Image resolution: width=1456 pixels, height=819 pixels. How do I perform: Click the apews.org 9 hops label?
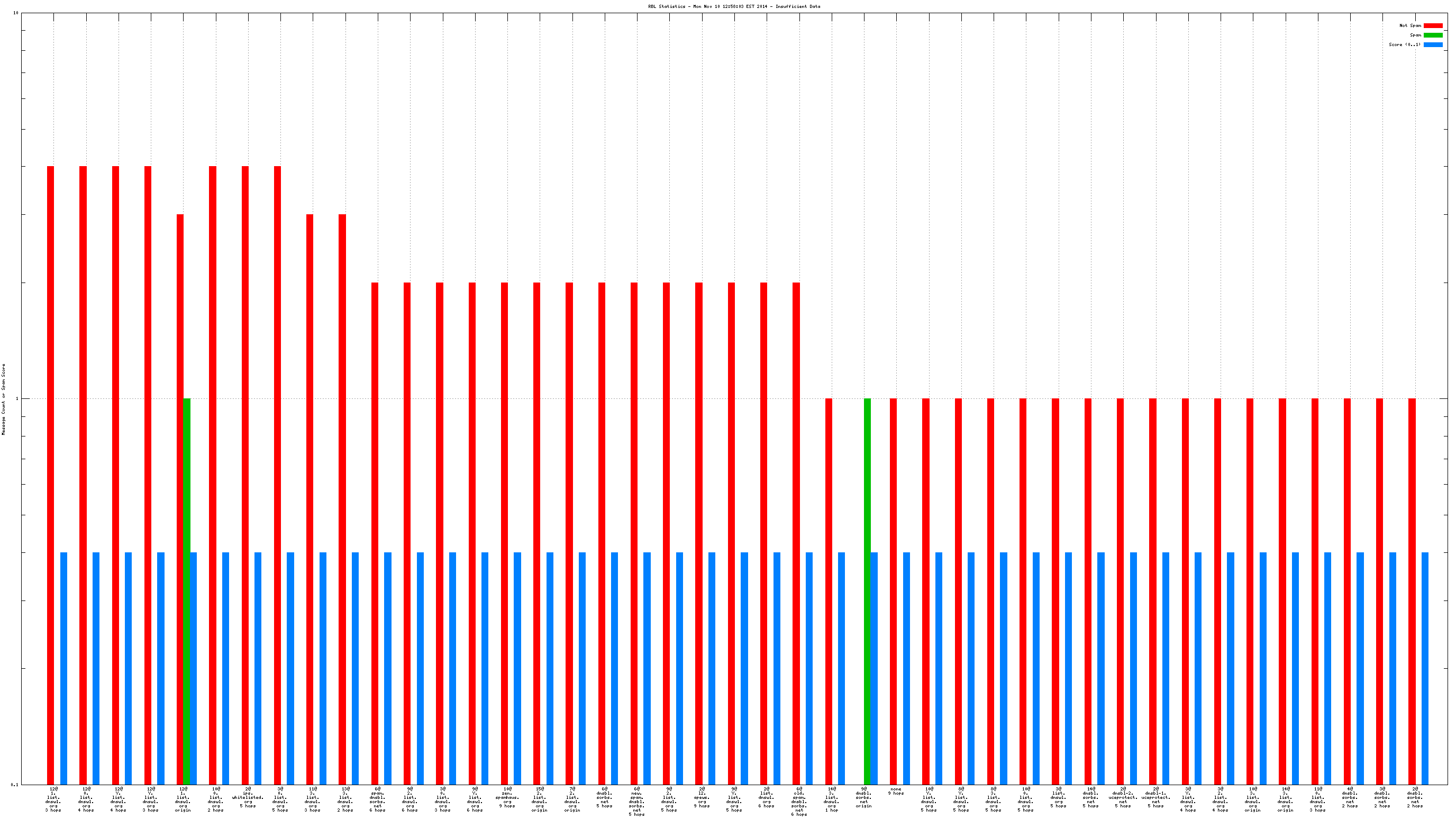pos(702,797)
